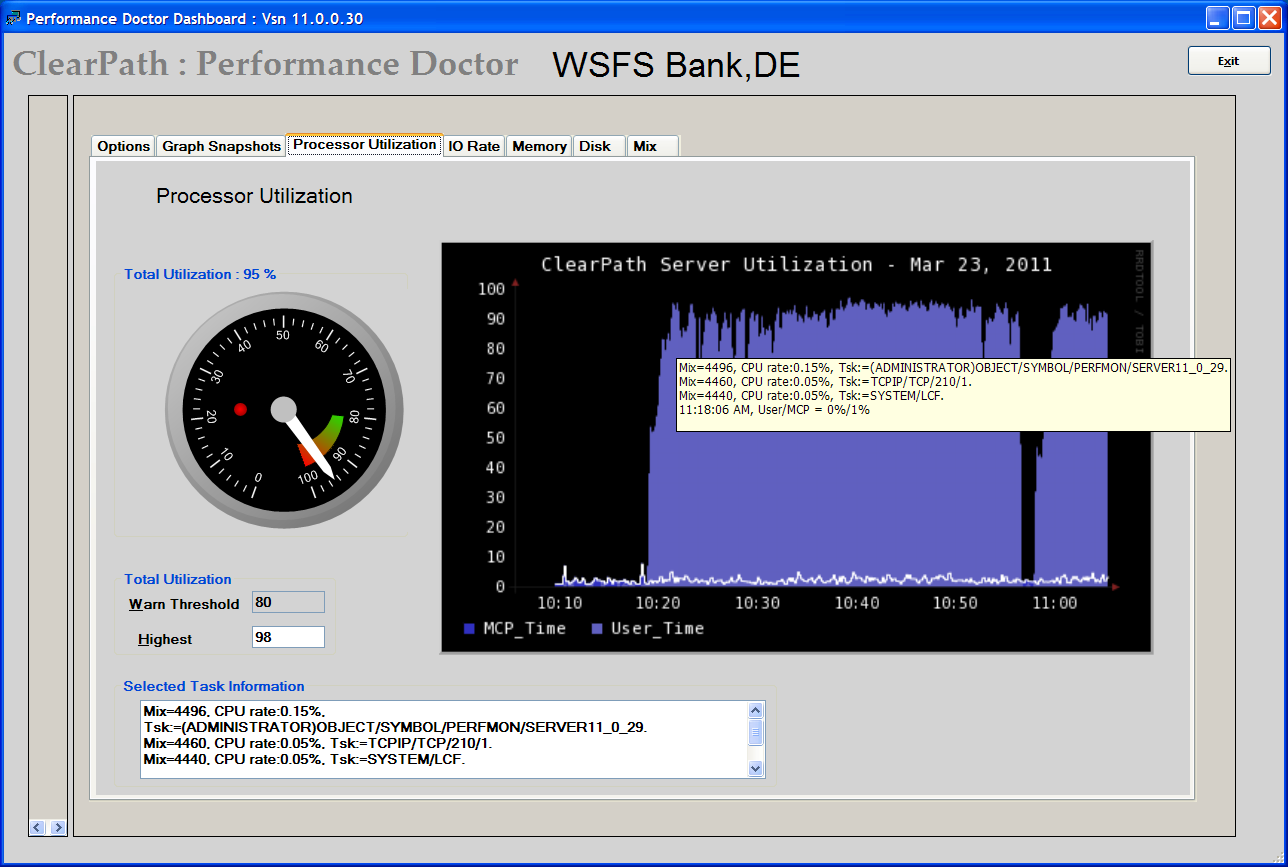Click the tooltip line Mix=4460 TCPIP/TCP/210/1

point(825,381)
